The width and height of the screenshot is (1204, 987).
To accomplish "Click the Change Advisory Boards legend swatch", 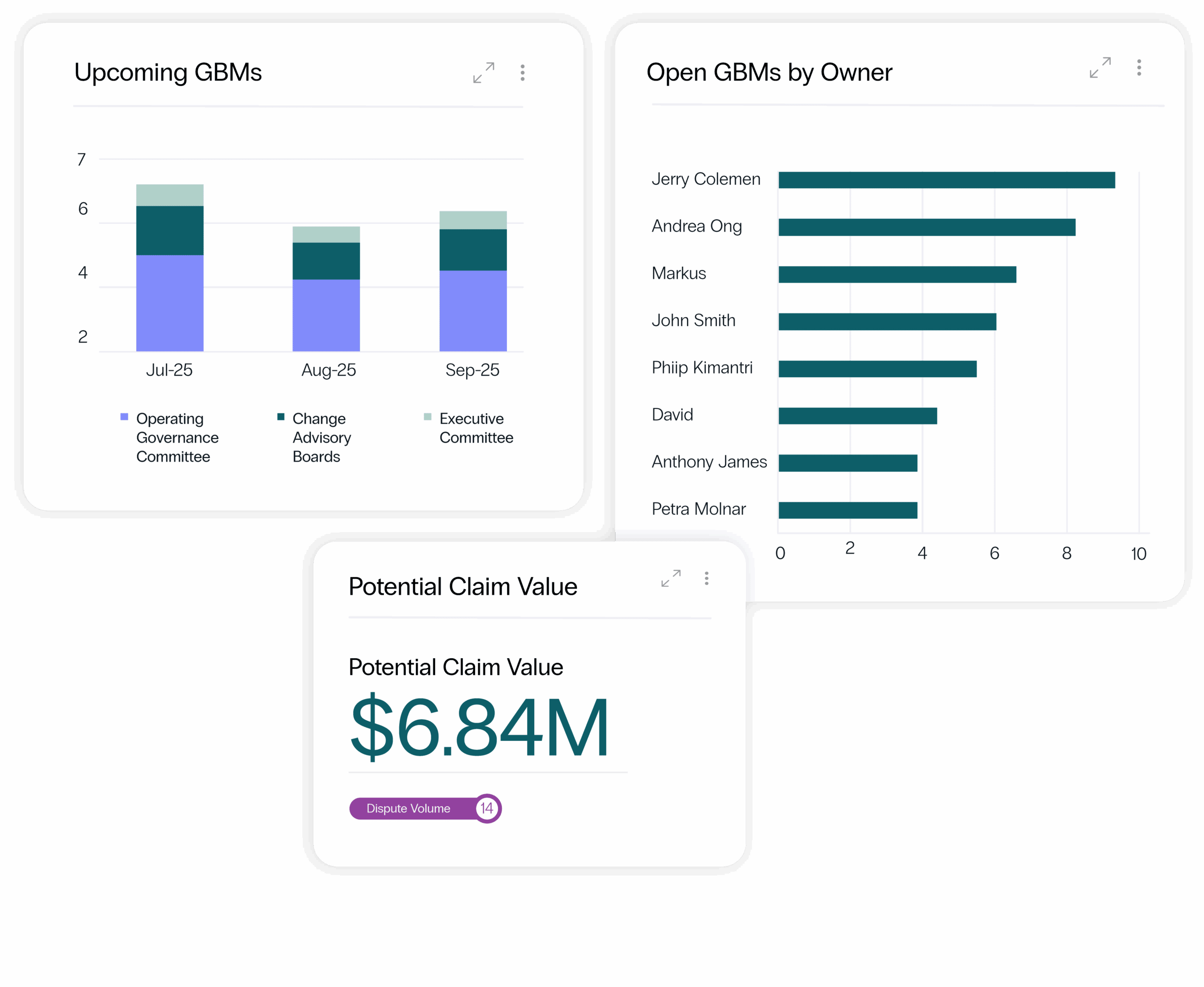I will [281, 417].
